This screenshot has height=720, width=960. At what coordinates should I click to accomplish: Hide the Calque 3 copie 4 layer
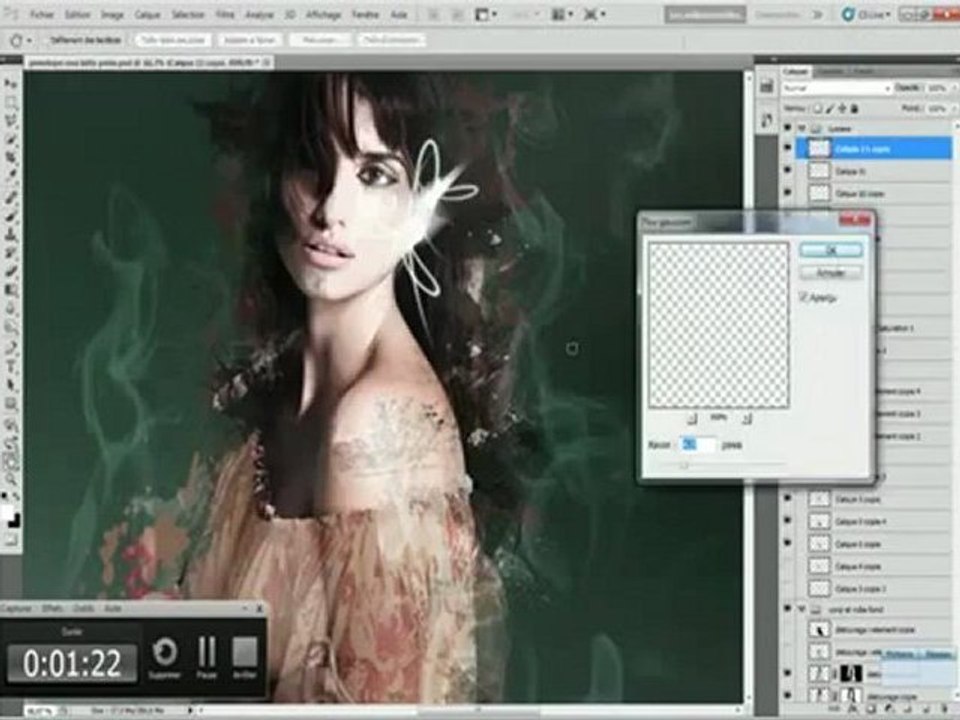click(x=787, y=521)
